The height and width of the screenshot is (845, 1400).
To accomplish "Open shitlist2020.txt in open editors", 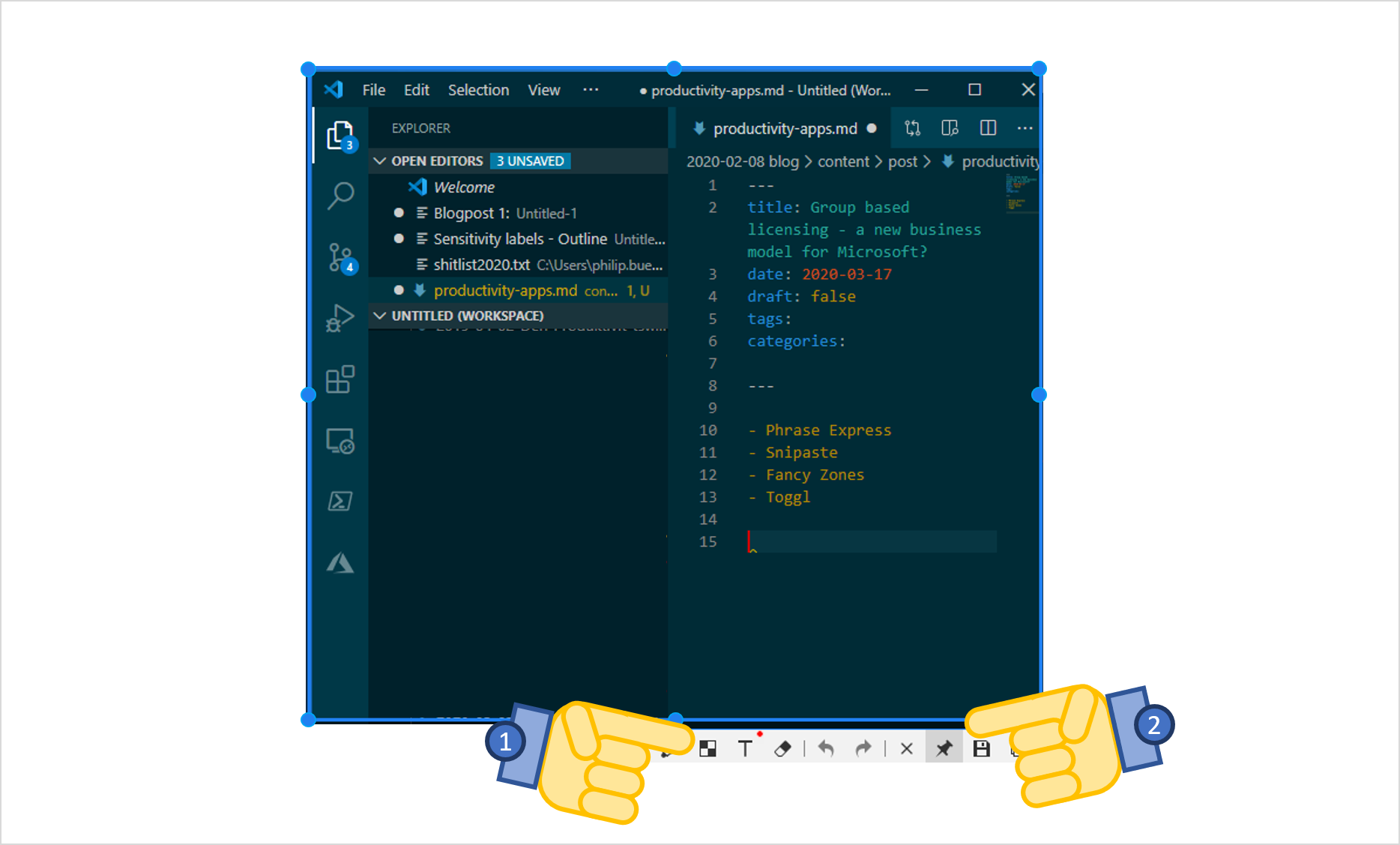I will (x=518, y=265).
